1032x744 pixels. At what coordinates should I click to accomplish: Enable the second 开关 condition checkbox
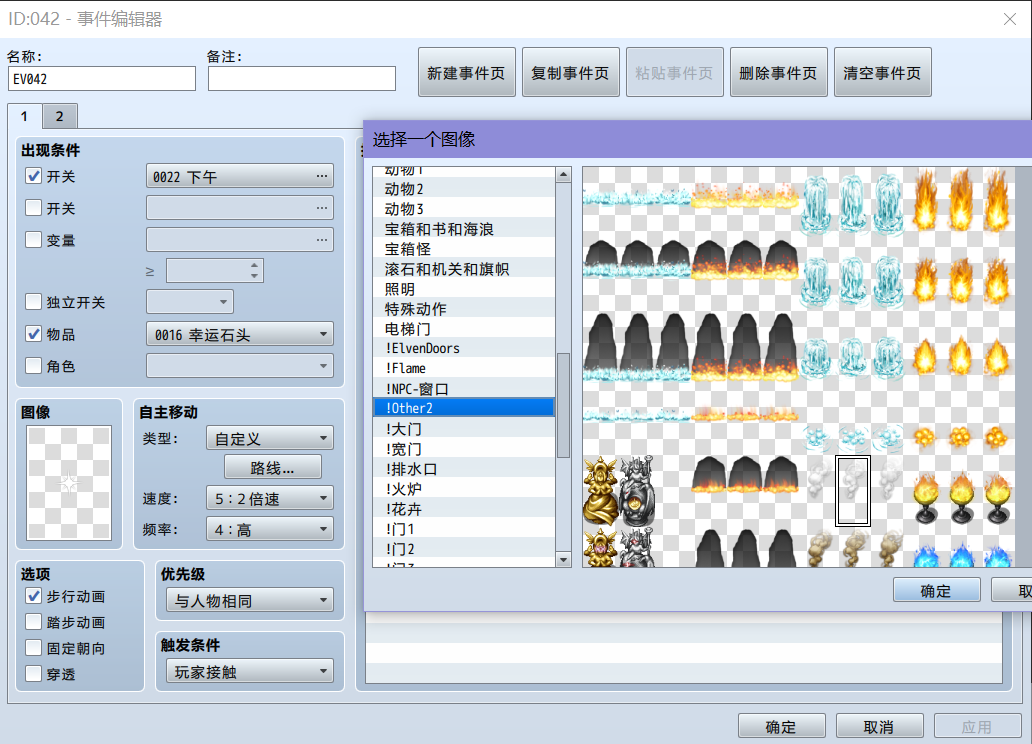coord(33,207)
